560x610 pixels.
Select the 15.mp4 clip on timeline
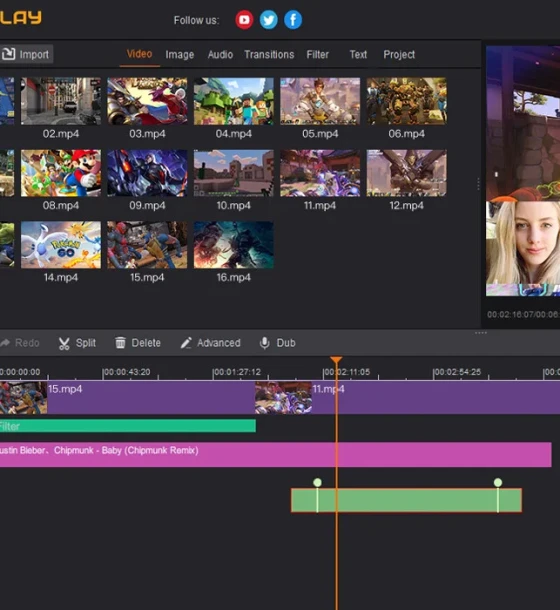(x=127, y=397)
